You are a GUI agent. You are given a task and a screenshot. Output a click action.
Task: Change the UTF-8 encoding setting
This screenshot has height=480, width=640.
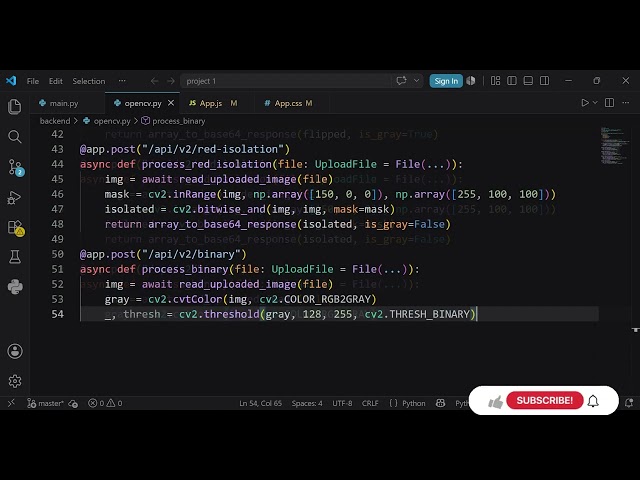(342, 403)
